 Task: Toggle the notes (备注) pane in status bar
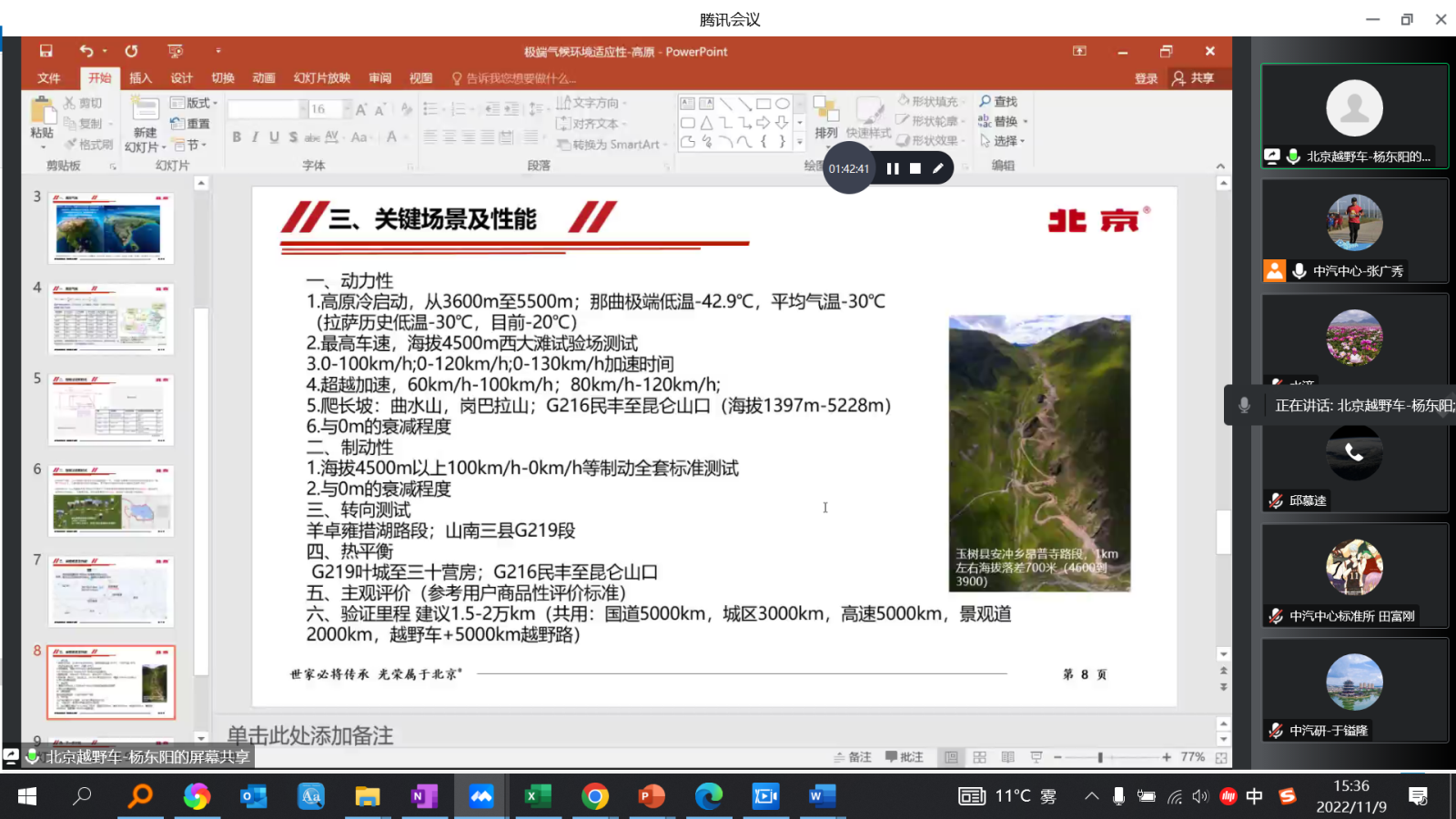coord(853,757)
